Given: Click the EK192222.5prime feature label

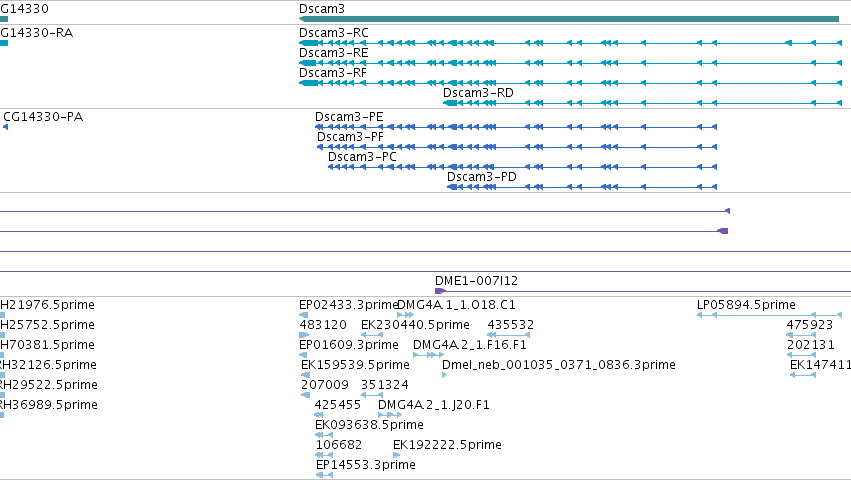Looking at the screenshot, I should (x=447, y=445).
